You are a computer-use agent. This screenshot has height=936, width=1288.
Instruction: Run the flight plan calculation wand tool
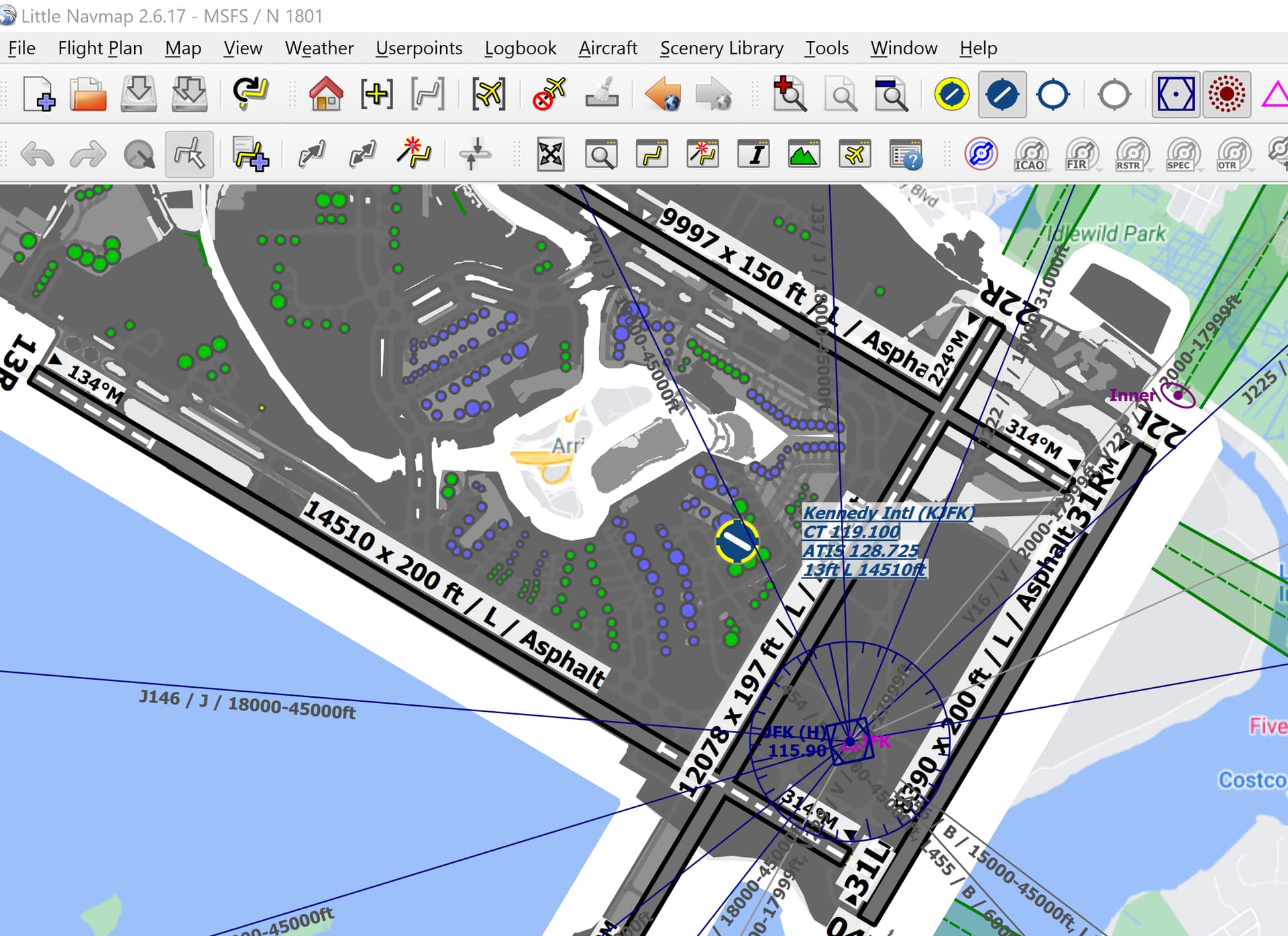414,154
